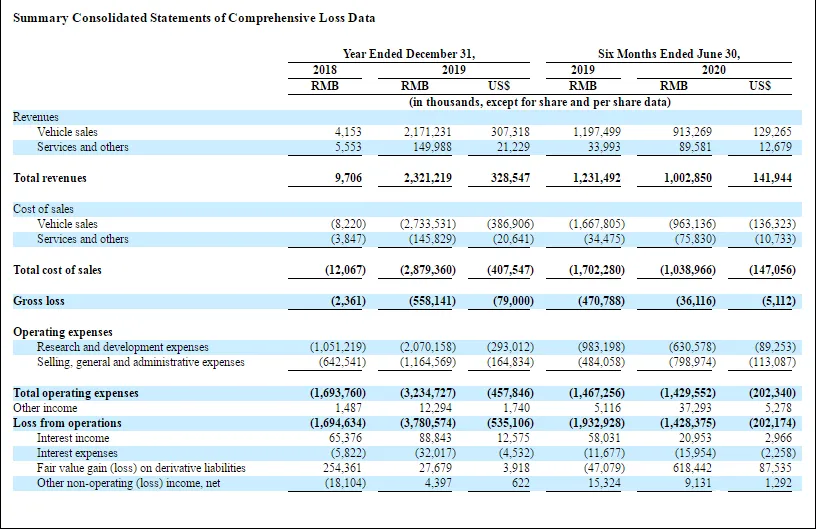Select Selling, general and administrative expenses label
The height and width of the screenshot is (530, 817).
140,362
